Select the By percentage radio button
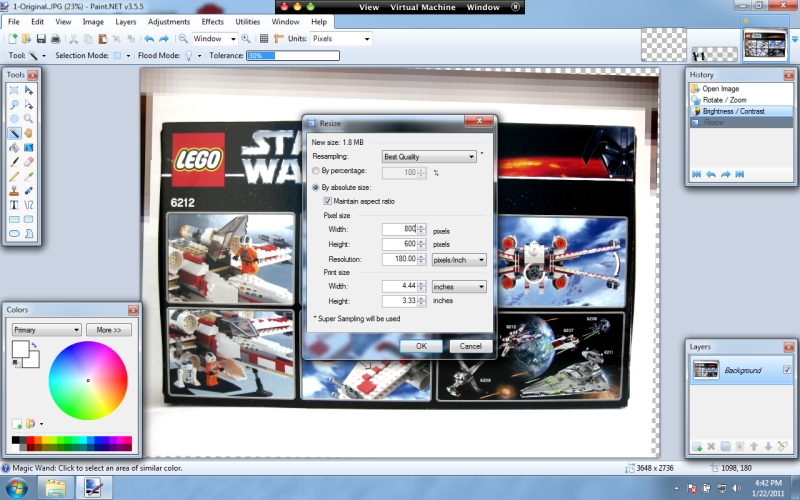Image resolution: width=800 pixels, height=500 pixels. [316, 171]
